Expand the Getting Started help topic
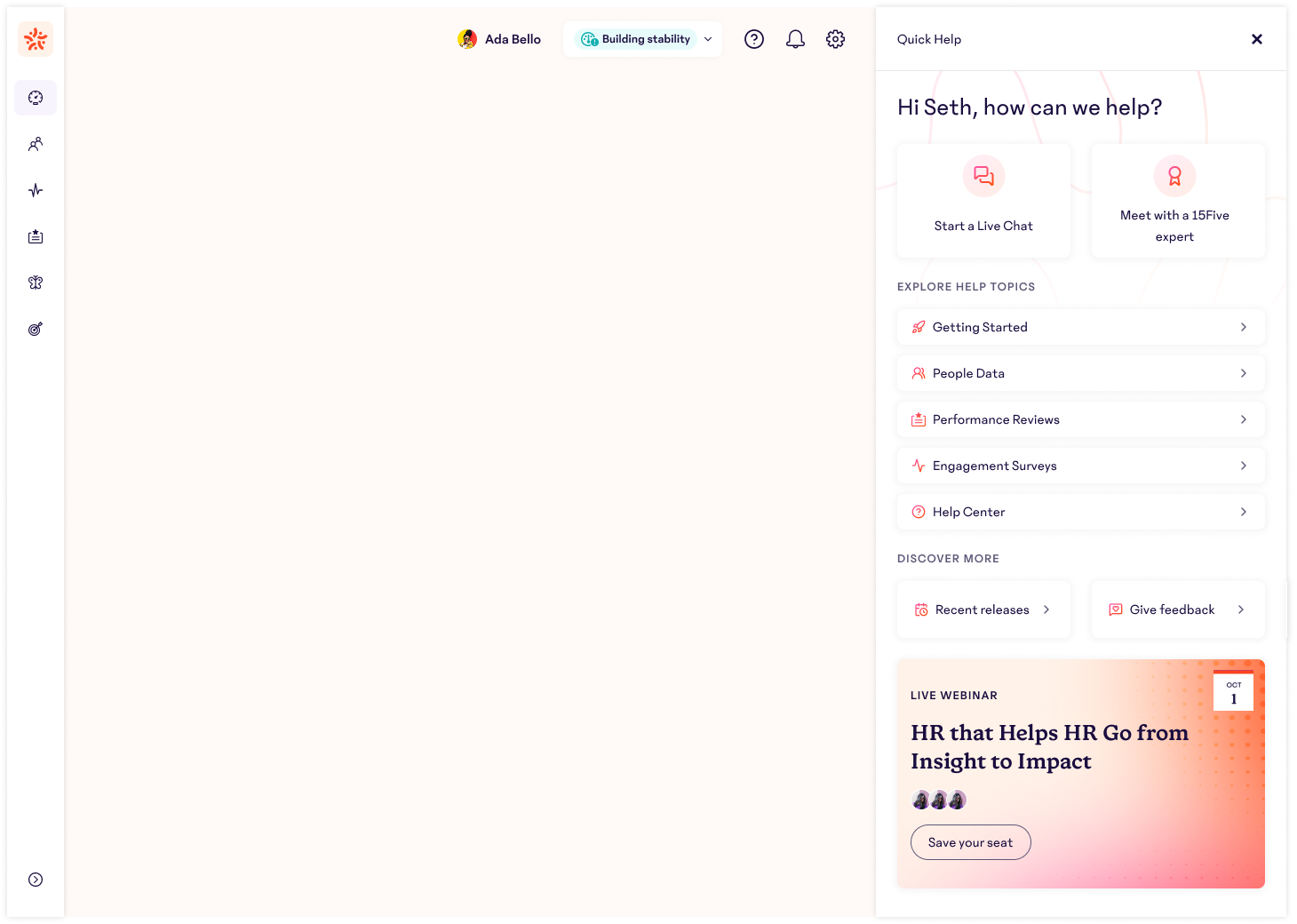1297x924 pixels. point(1080,327)
